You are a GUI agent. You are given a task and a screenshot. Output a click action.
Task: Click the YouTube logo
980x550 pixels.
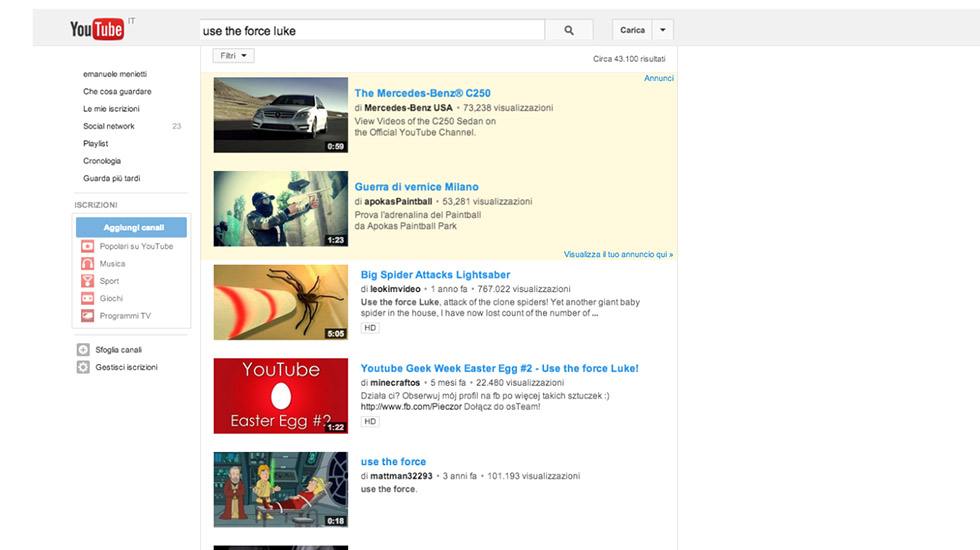pos(97,30)
